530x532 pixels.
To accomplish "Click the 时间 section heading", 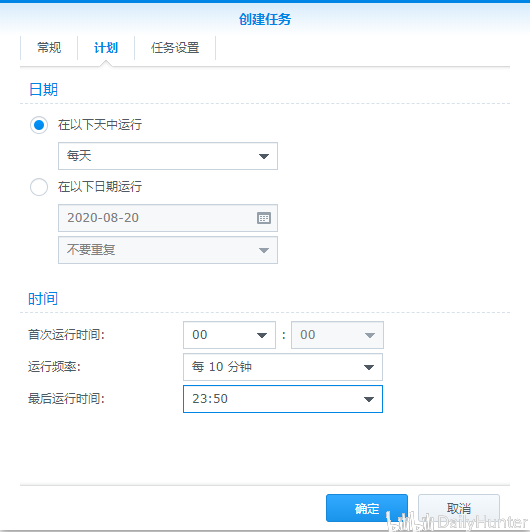I will coord(43,299).
